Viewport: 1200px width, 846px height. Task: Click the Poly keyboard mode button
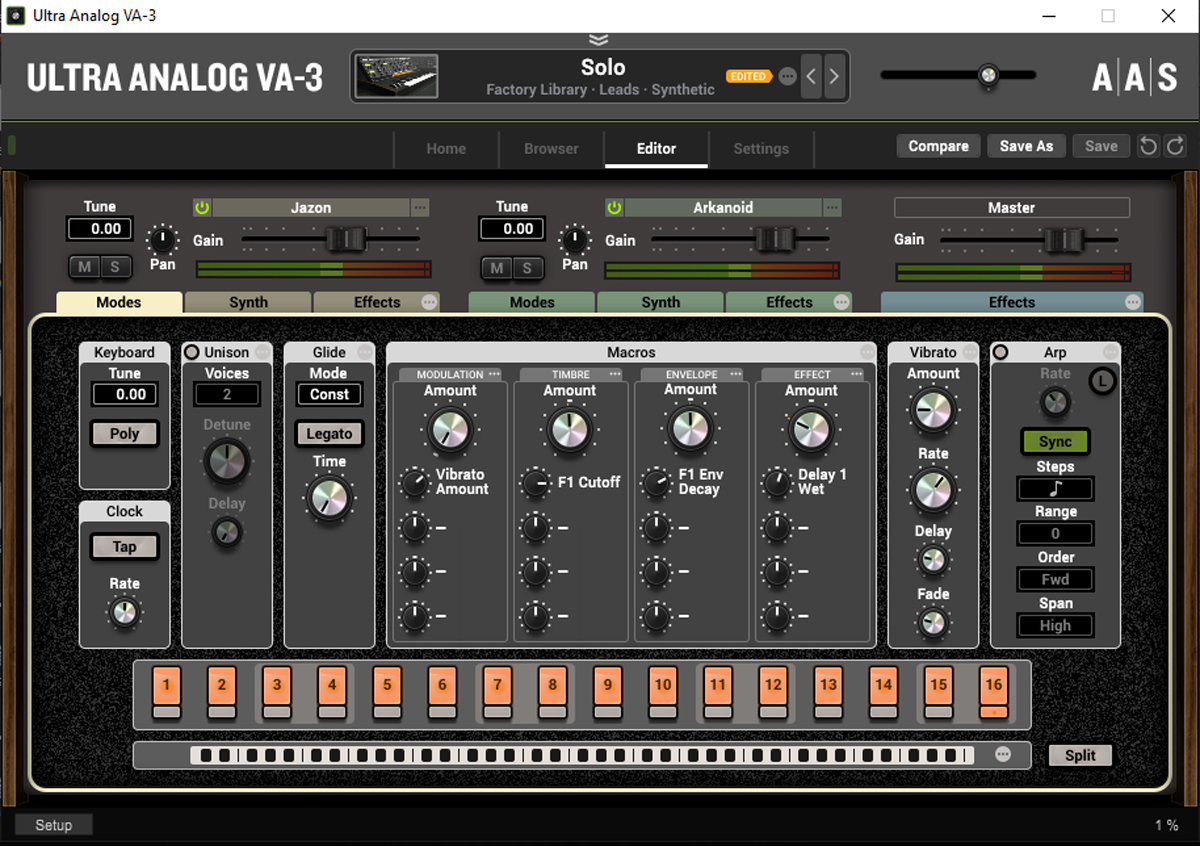pos(124,434)
